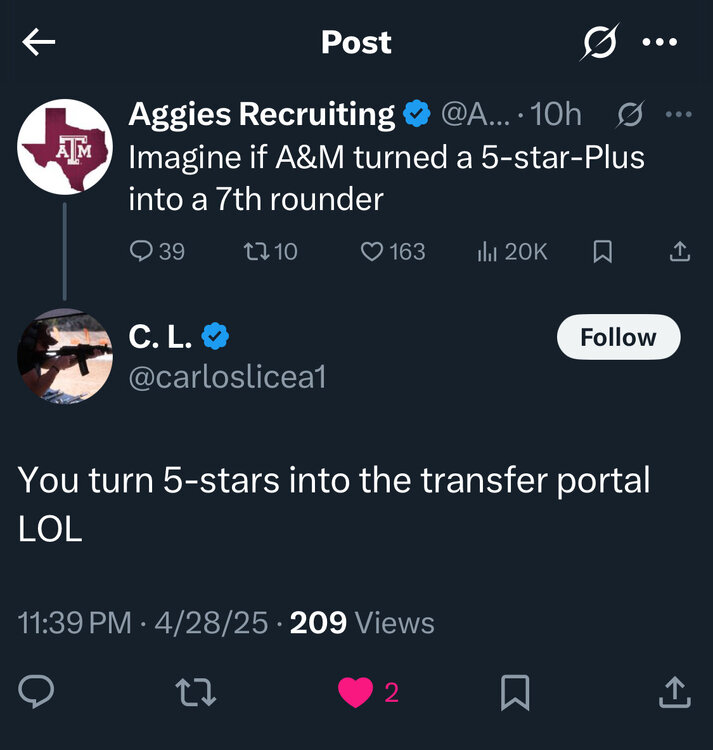The width and height of the screenshot is (713, 750).
Task: Follow the C. L. account
Action: [618, 338]
